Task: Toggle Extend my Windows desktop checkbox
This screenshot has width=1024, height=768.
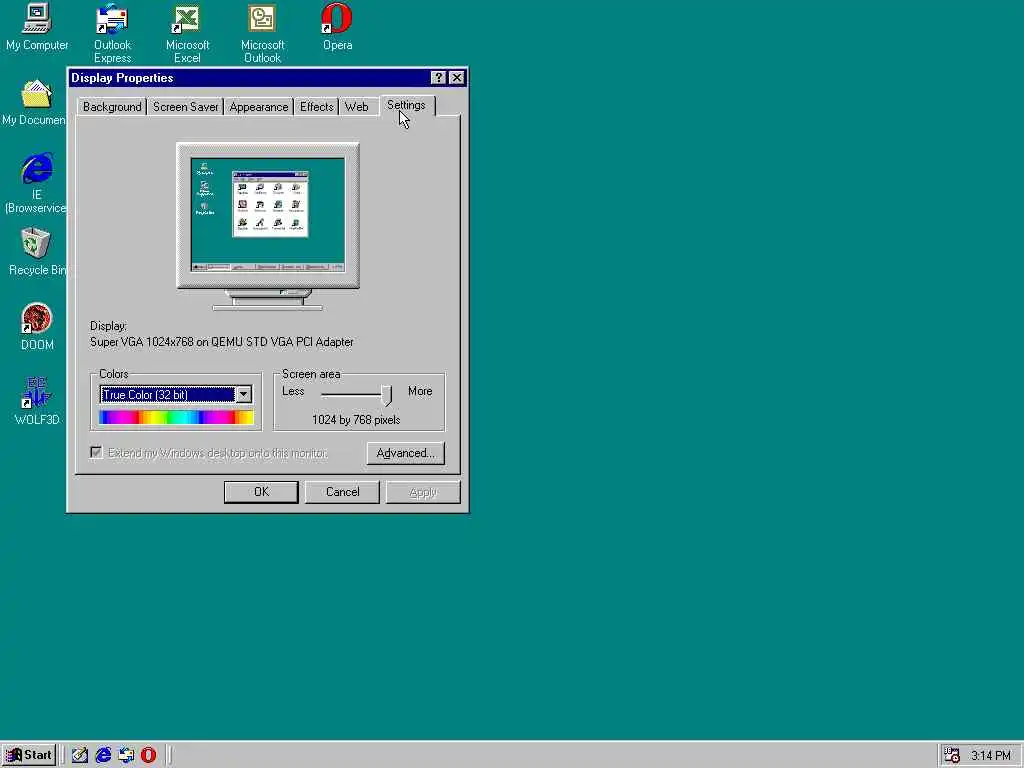Action: click(97, 453)
